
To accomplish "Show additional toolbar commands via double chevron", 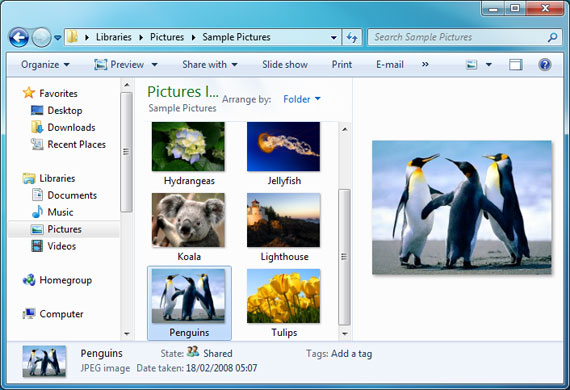I will pyautogui.click(x=425, y=65).
